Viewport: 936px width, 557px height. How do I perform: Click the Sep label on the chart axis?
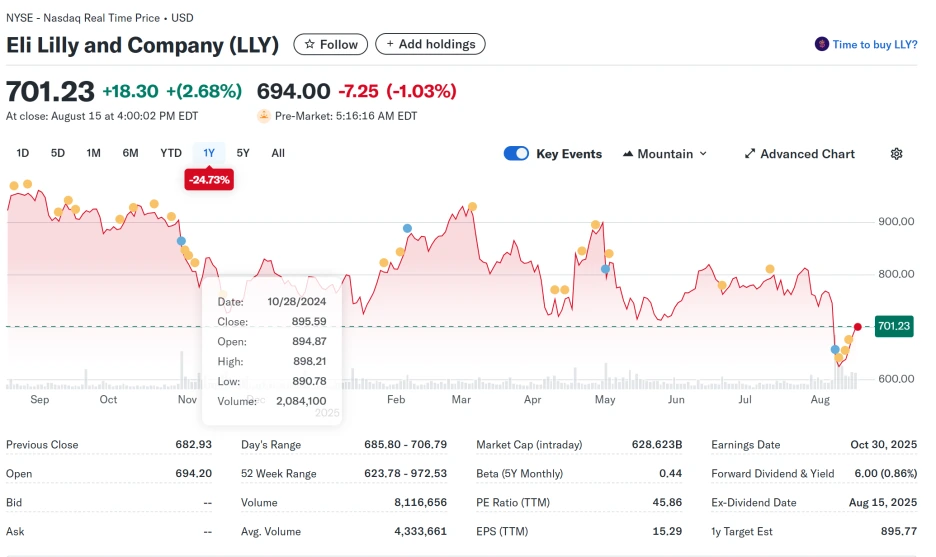point(40,399)
